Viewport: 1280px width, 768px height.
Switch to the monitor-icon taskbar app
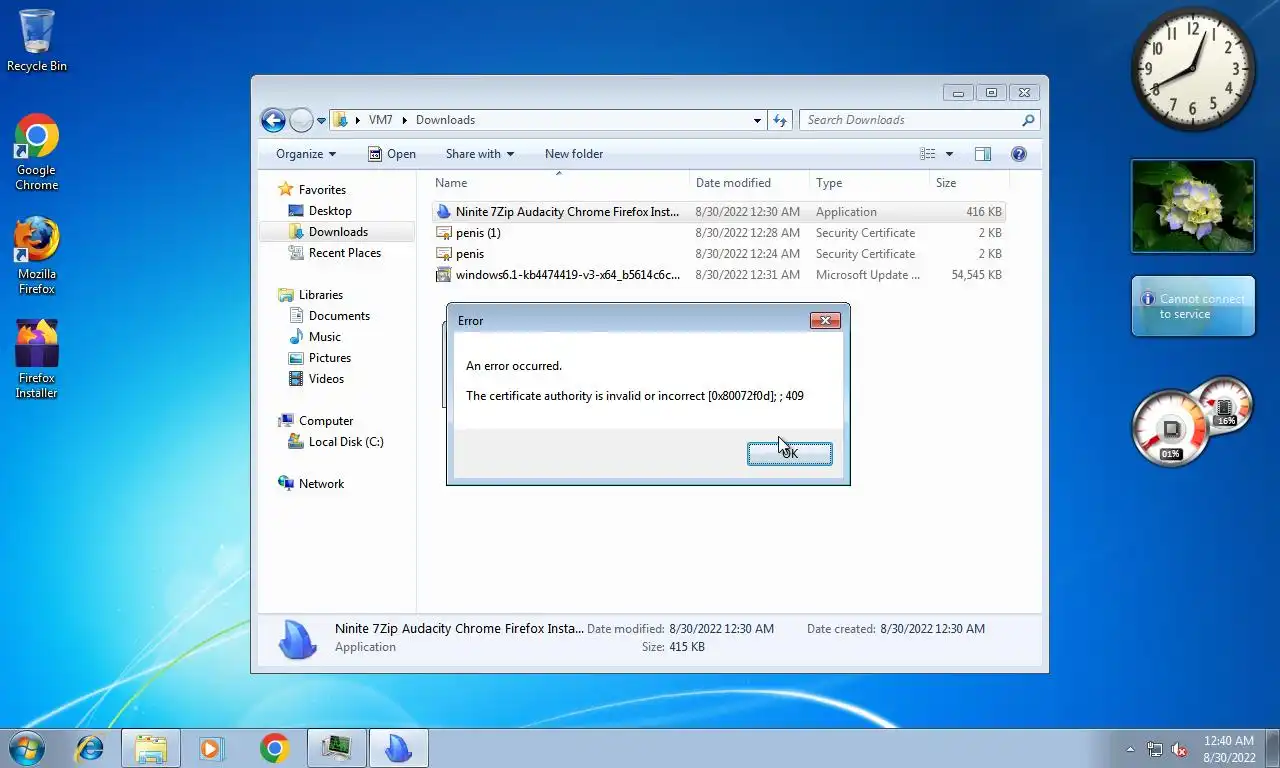337,748
